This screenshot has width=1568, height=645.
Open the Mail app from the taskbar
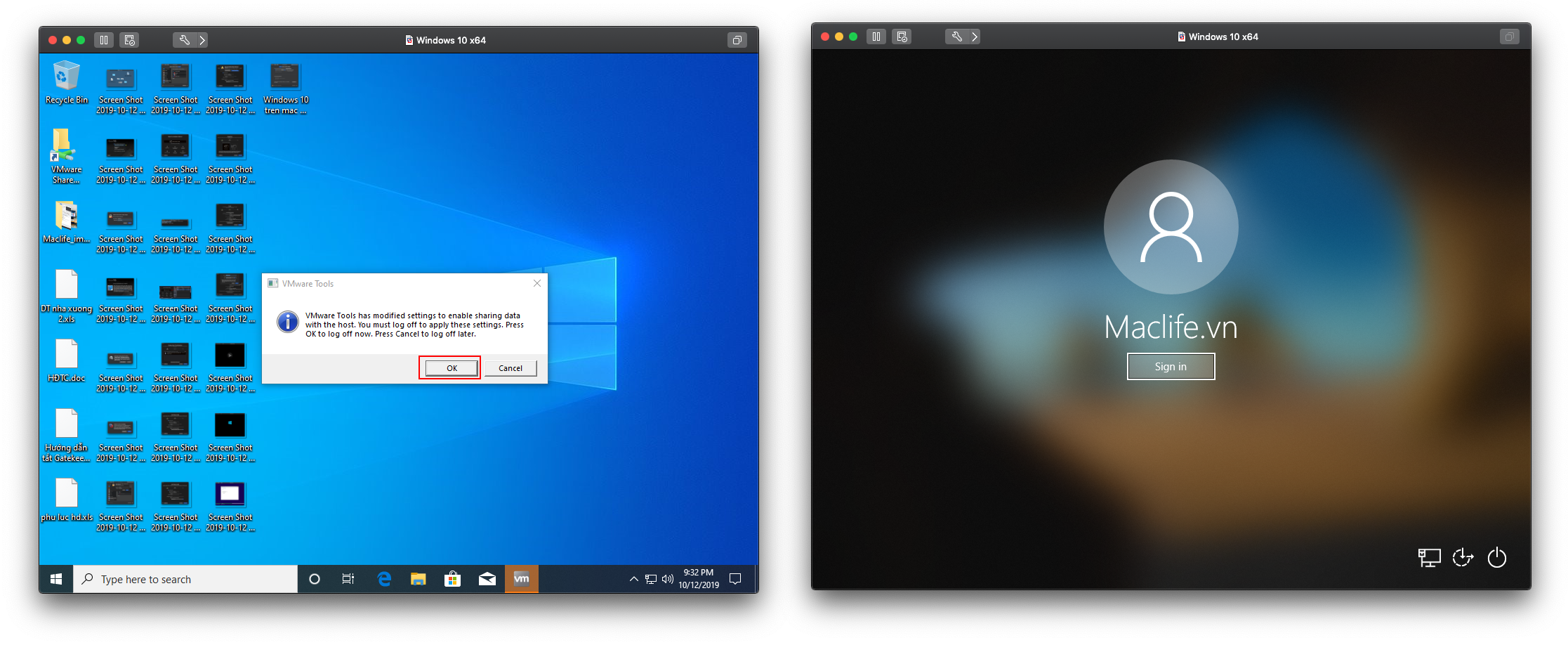click(487, 578)
